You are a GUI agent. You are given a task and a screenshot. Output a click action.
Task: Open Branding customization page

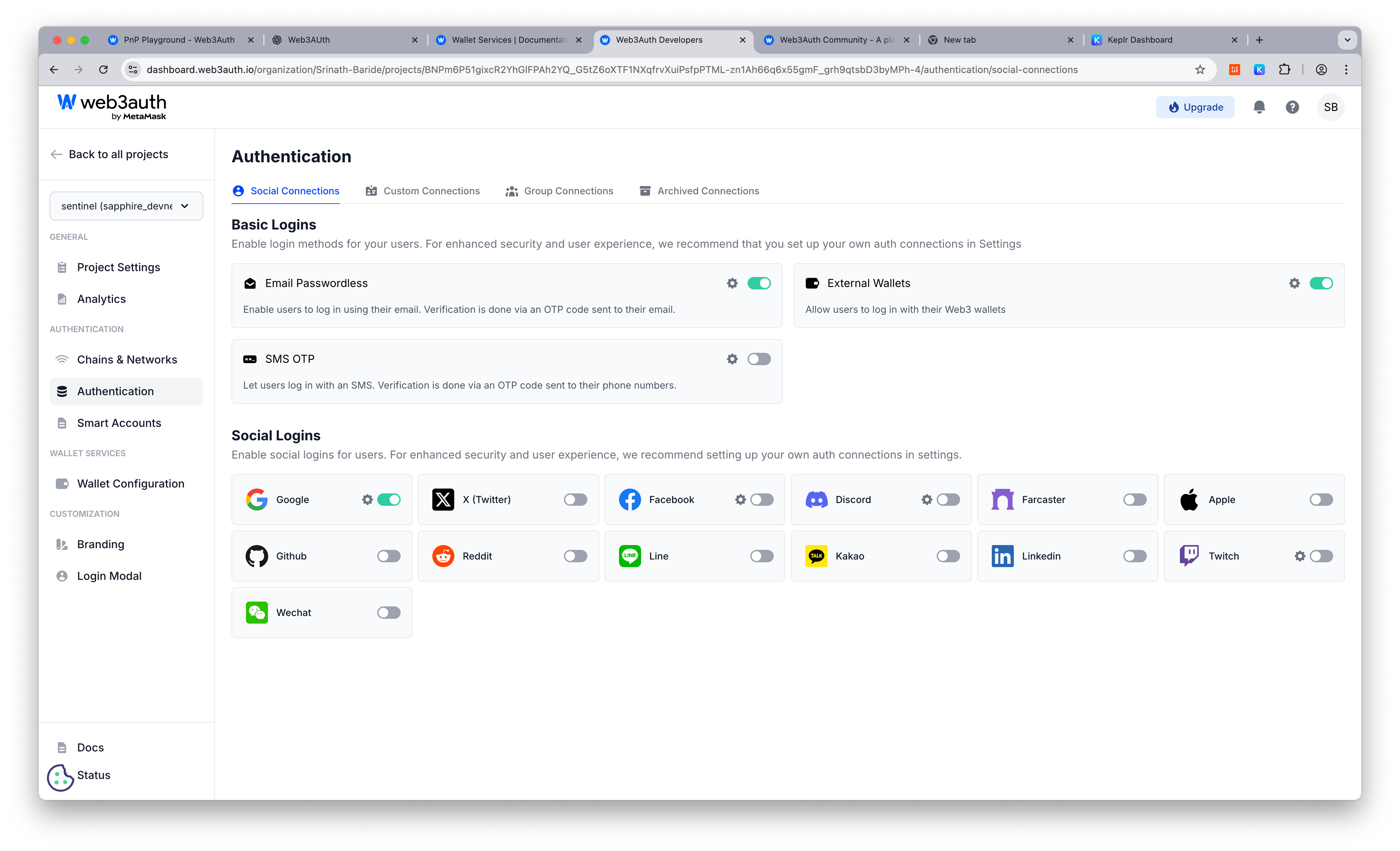[x=126, y=544]
